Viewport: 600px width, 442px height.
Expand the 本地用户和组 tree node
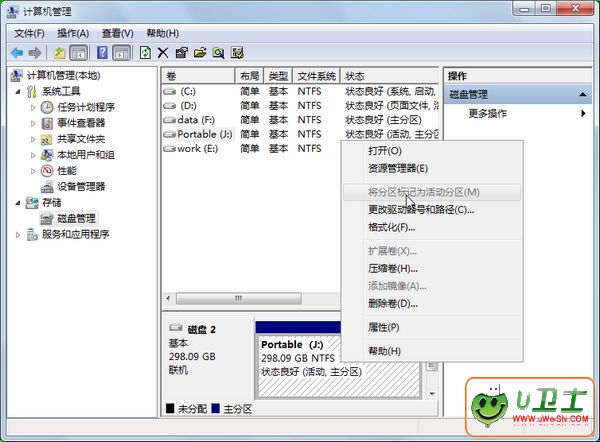[33, 155]
